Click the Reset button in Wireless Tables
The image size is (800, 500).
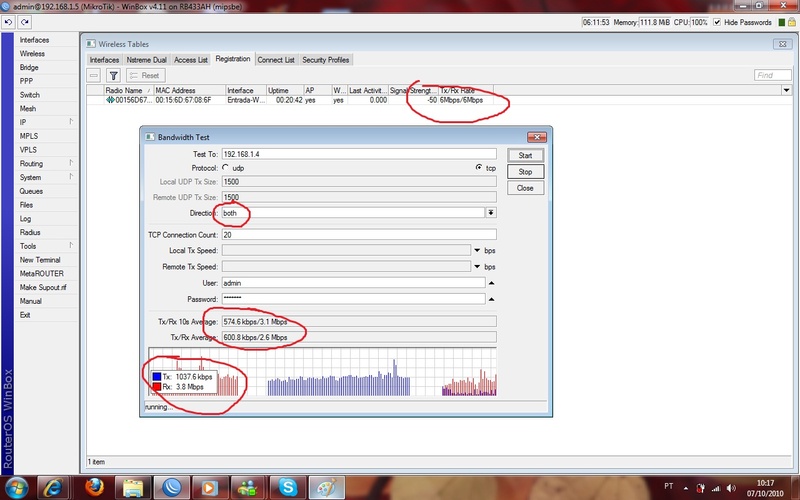tap(145, 76)
